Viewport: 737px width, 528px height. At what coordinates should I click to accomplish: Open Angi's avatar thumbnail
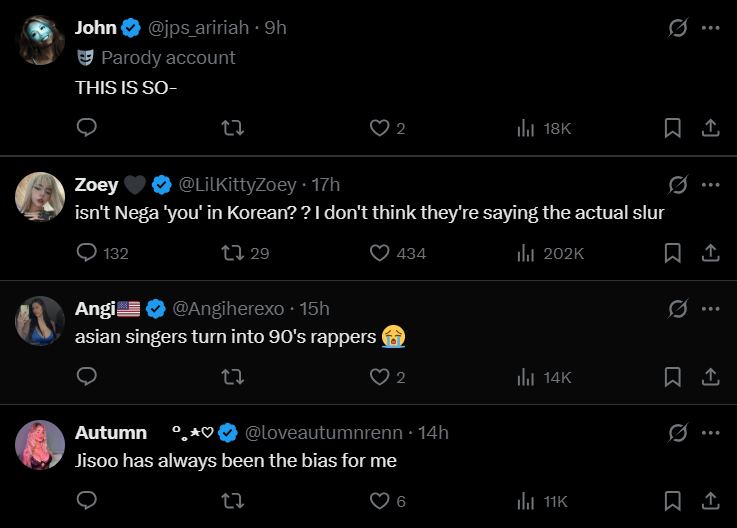pos(41,321)
